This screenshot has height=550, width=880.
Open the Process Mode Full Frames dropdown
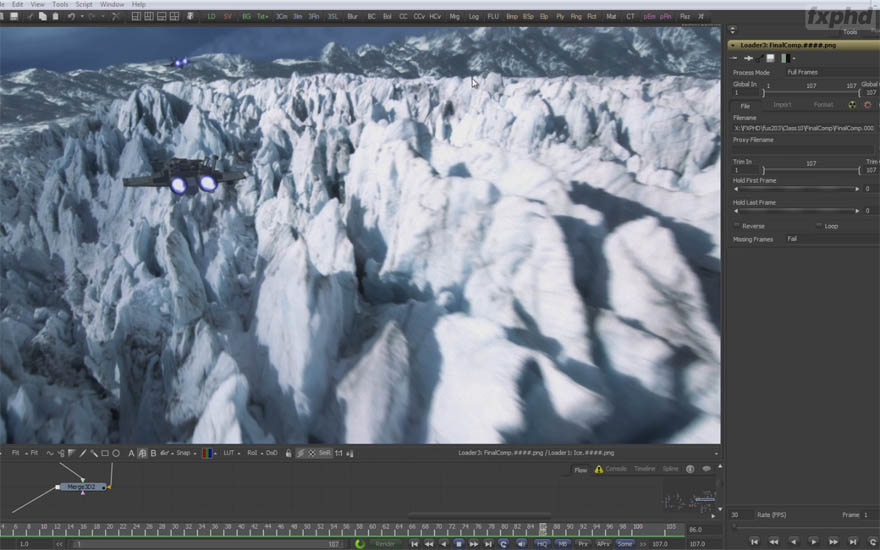tap(831, 72)
